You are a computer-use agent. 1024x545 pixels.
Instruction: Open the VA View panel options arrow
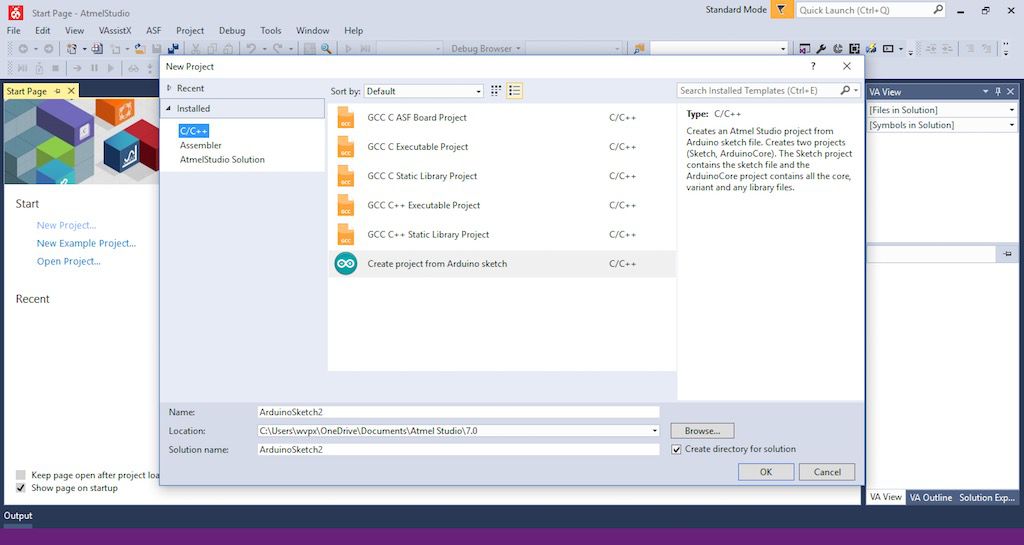tap(985, 91)
